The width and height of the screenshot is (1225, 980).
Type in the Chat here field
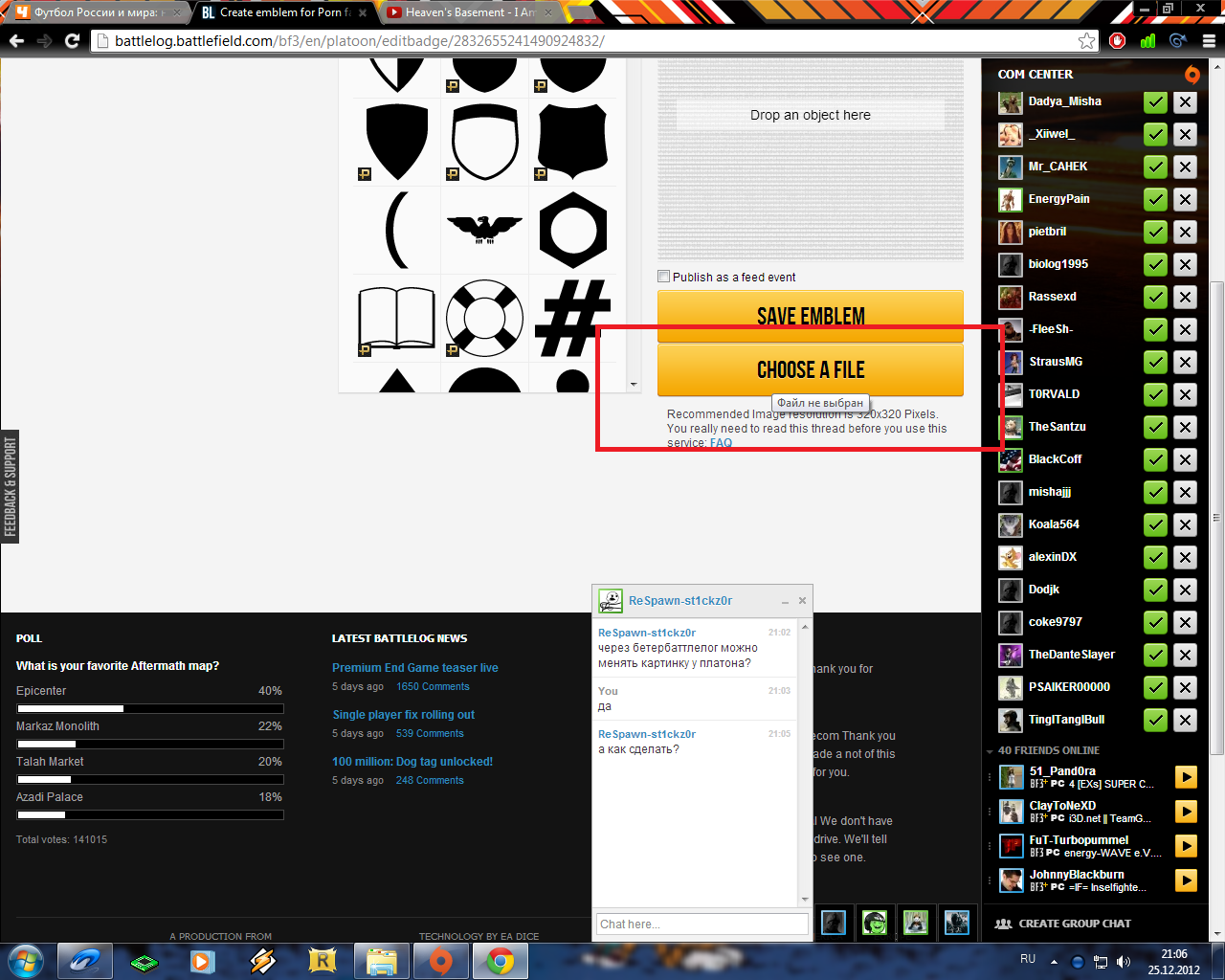(702, 924)
